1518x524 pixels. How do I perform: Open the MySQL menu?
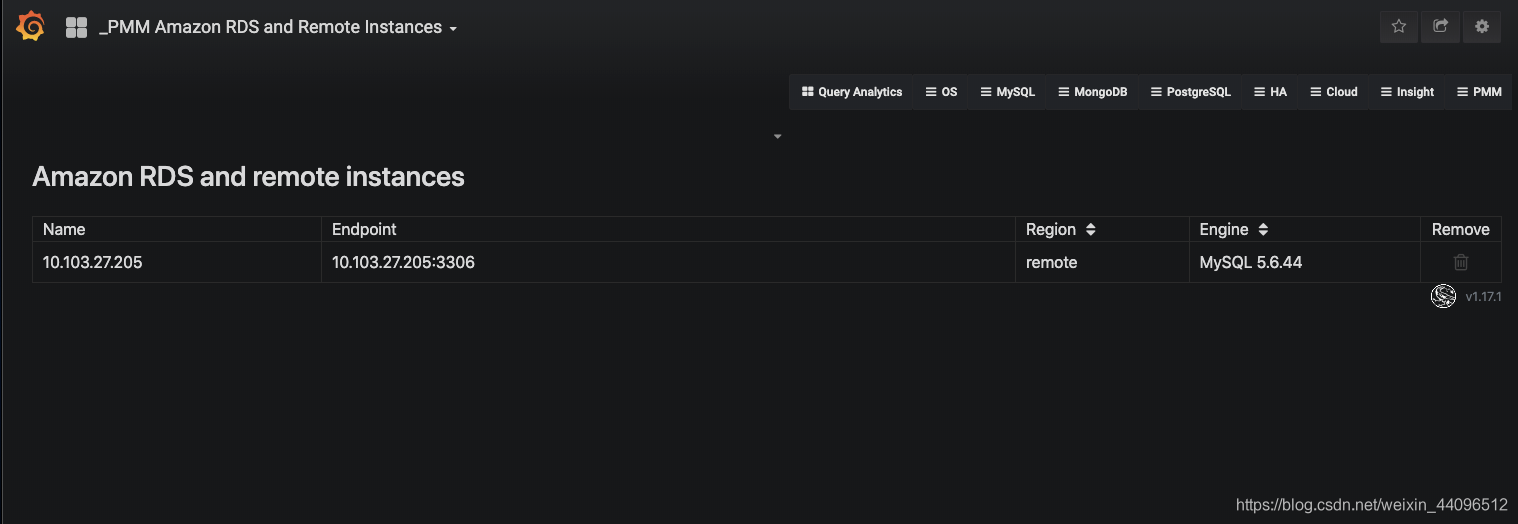1007,92
